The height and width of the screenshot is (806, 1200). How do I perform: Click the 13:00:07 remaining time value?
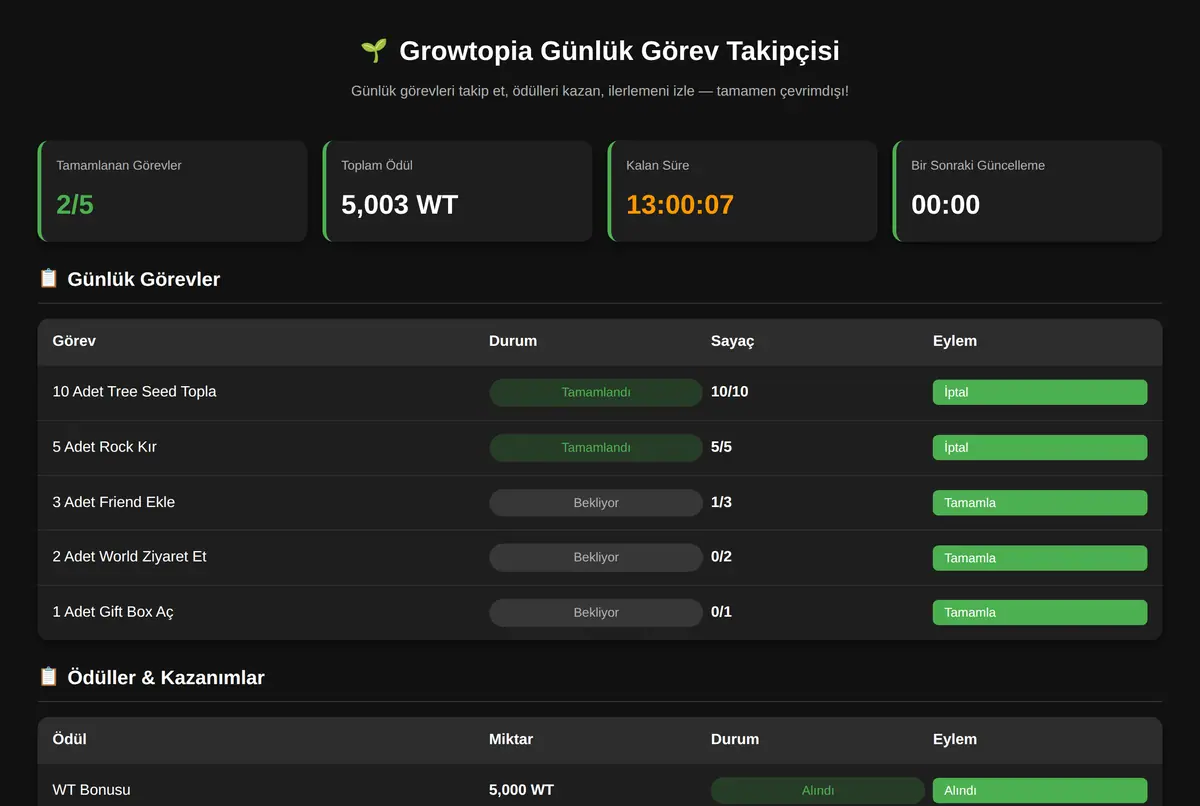point(680,205)
